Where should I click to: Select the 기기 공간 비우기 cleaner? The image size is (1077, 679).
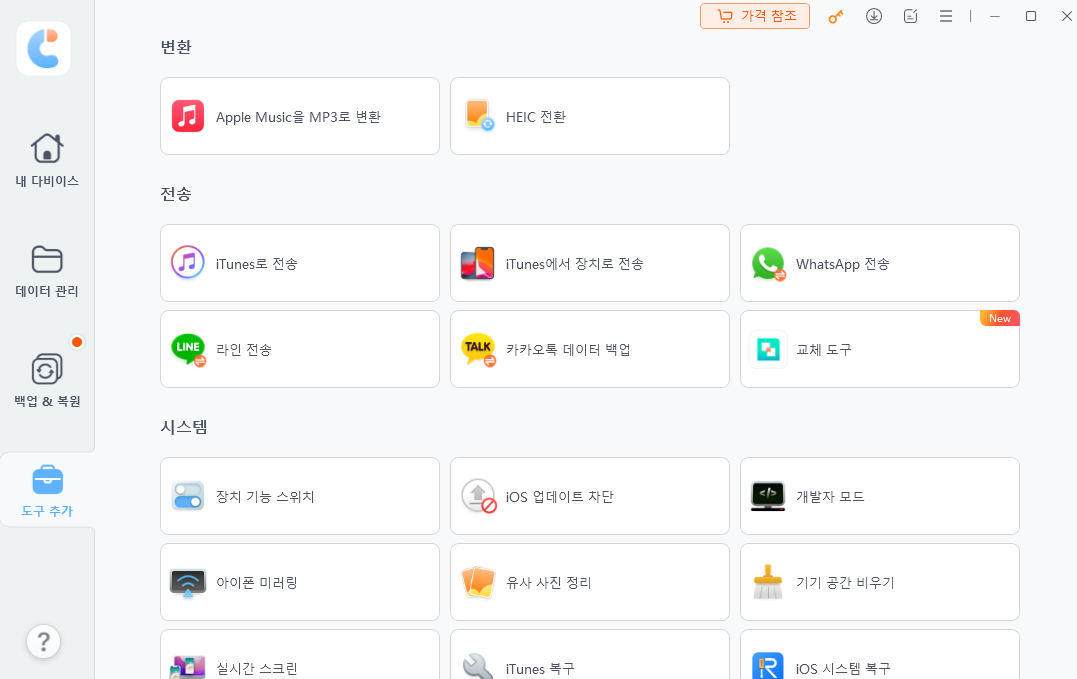879,582
